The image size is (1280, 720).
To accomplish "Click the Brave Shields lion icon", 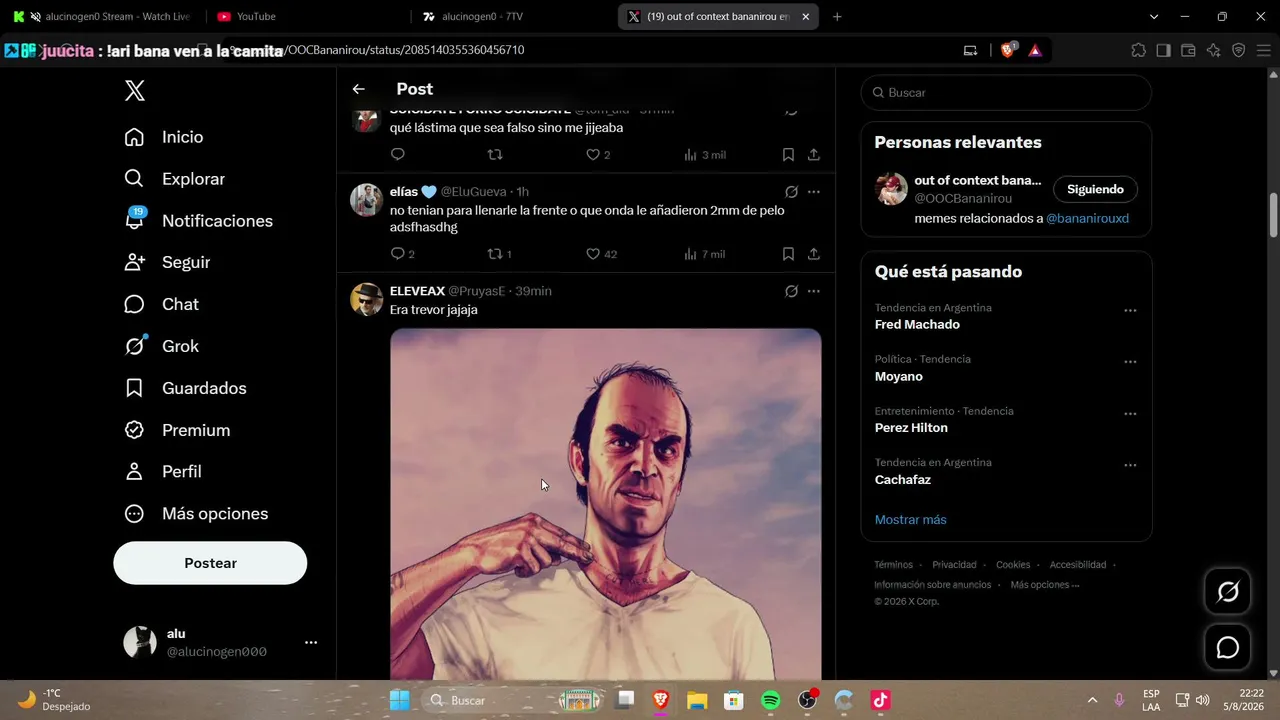I will point(1007,50).
